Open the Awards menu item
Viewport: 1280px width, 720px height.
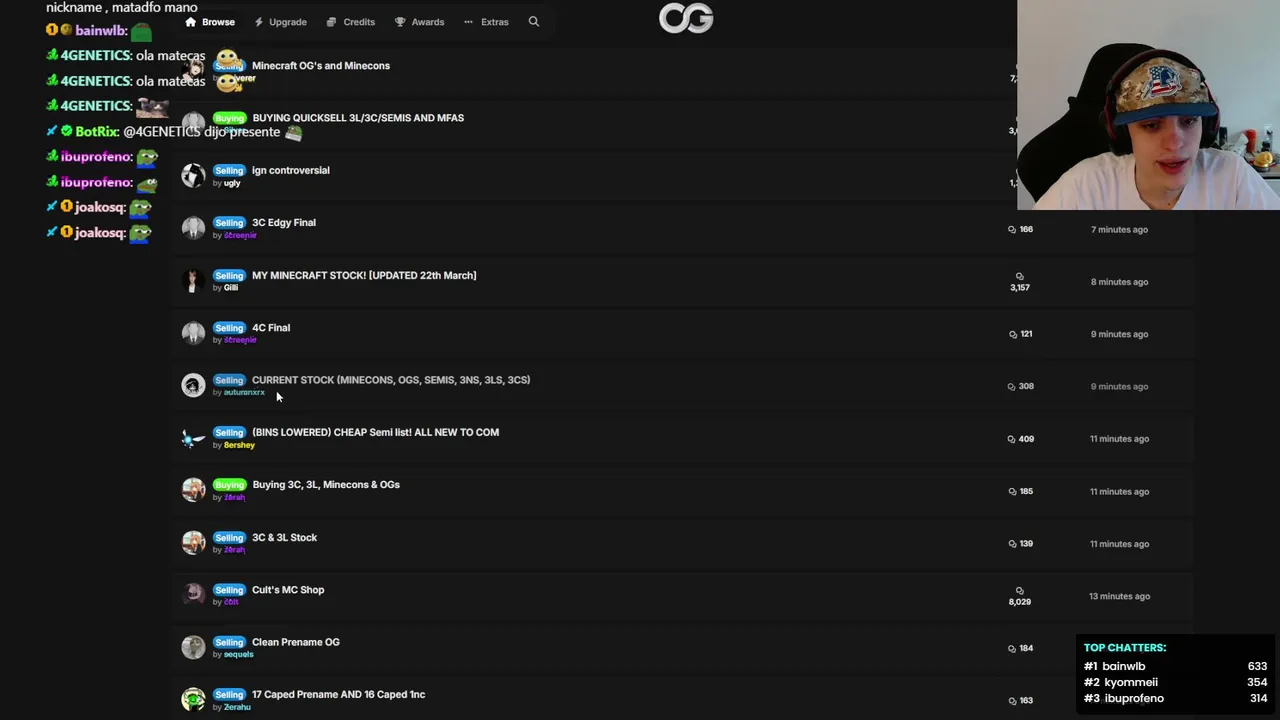[419, 22]
